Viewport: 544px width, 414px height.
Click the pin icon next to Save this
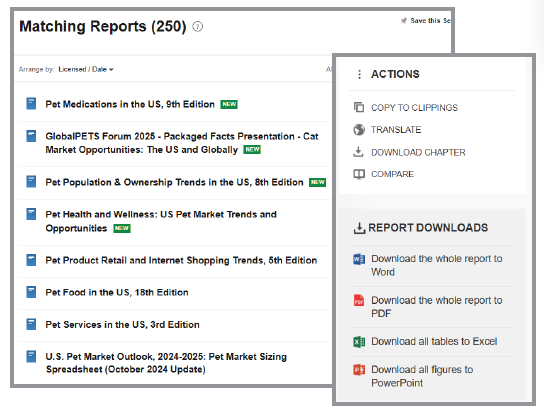[403, 21]
